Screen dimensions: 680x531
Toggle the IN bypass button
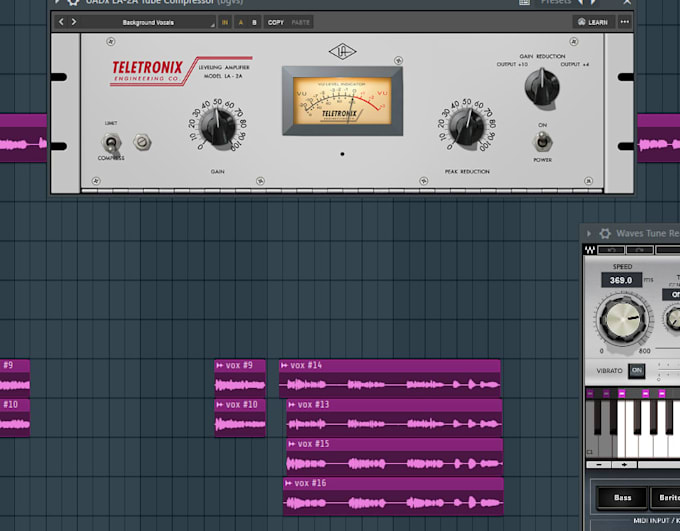point(225,23)
